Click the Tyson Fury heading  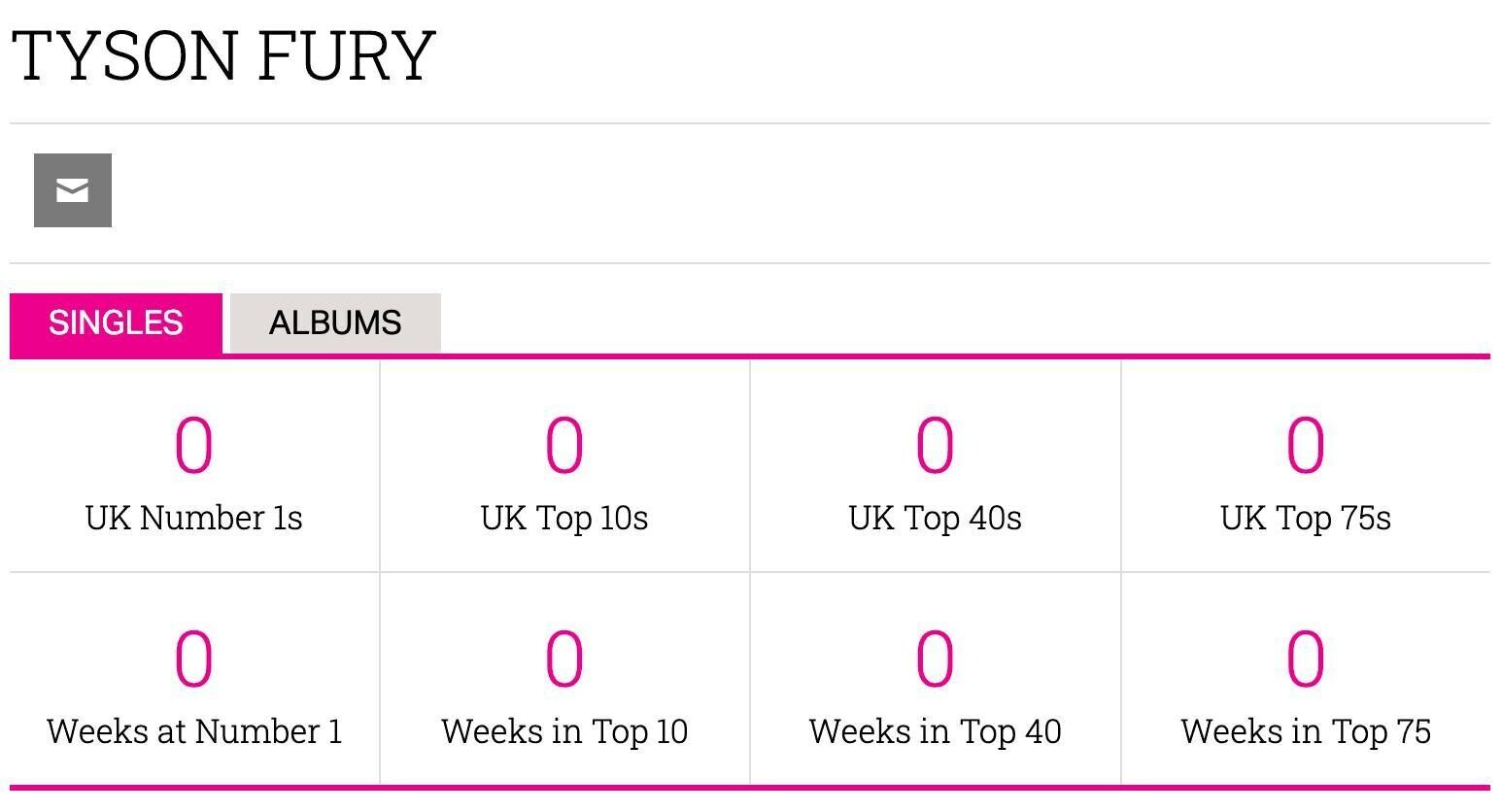(223, 55)
